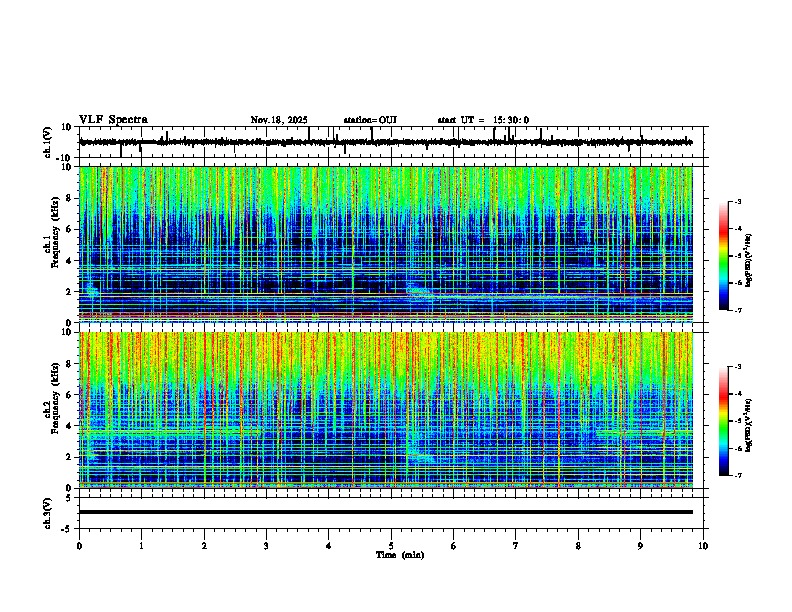The image size is (792, 612).
Task: Click the 'ch.3(V)' axis label
Action: pyautogui.click(x=48, y=513)
